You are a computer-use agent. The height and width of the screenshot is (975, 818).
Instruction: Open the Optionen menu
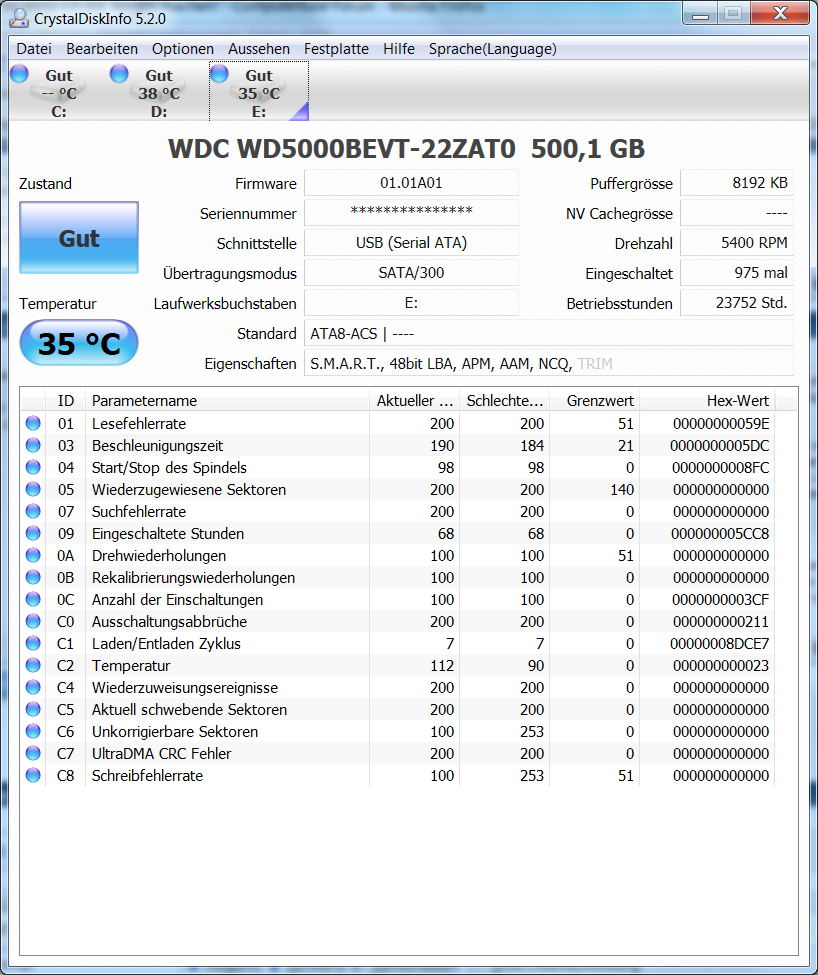pyautogui.click(x=183, y=49)
